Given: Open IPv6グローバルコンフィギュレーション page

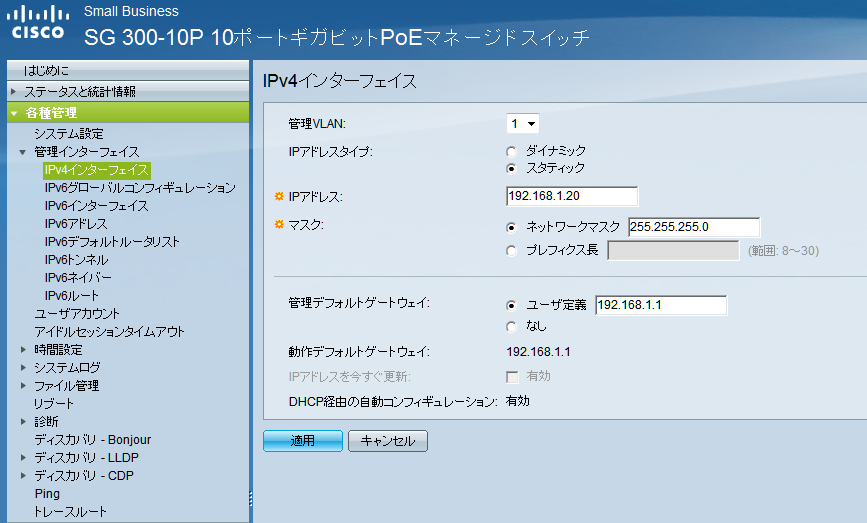Looking at the screenshot, I should [x=140, y=188].
